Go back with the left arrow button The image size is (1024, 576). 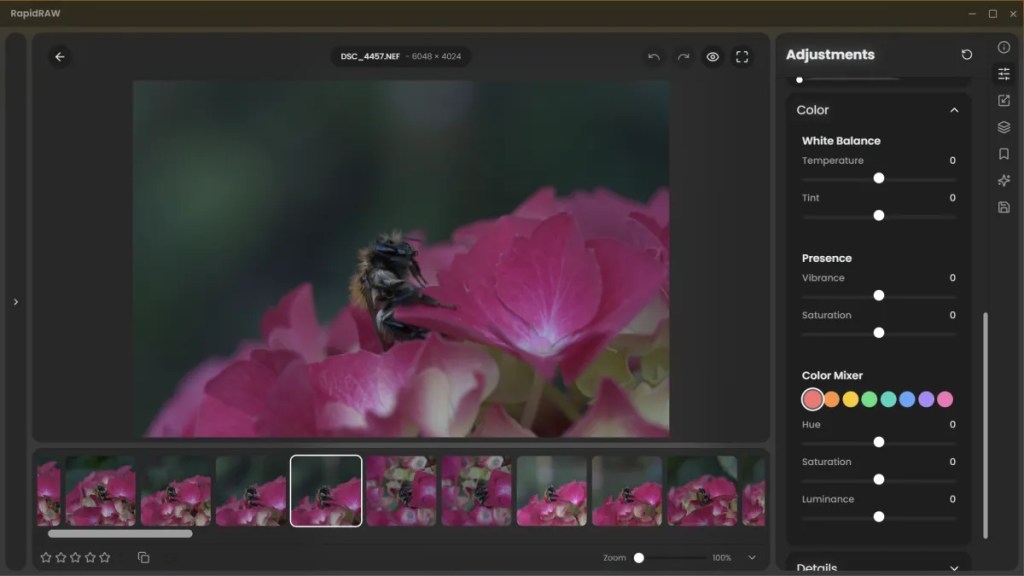point(59,57)
